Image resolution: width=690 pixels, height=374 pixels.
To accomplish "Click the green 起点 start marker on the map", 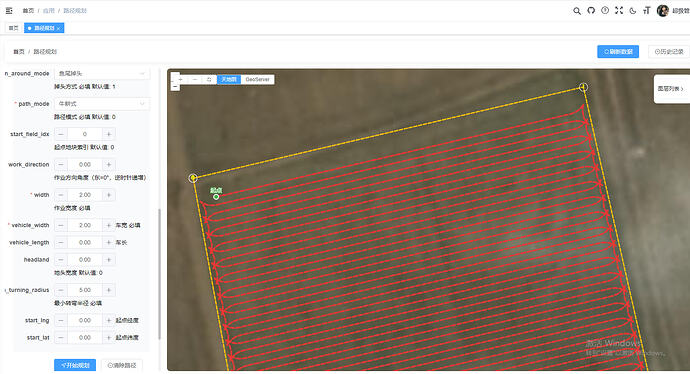I will pos(216,197).
